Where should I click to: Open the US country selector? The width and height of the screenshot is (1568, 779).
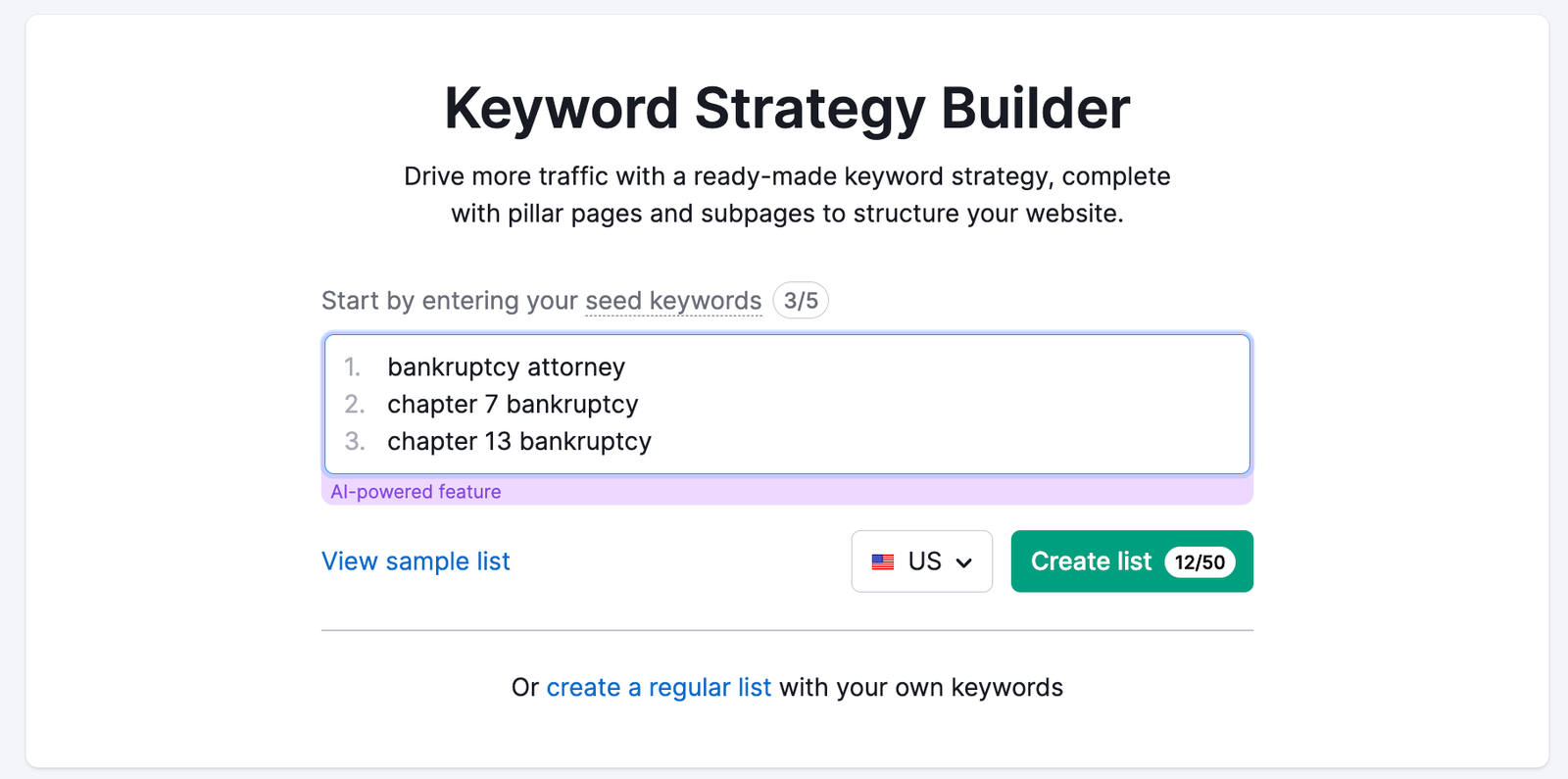tap(921, 561)
